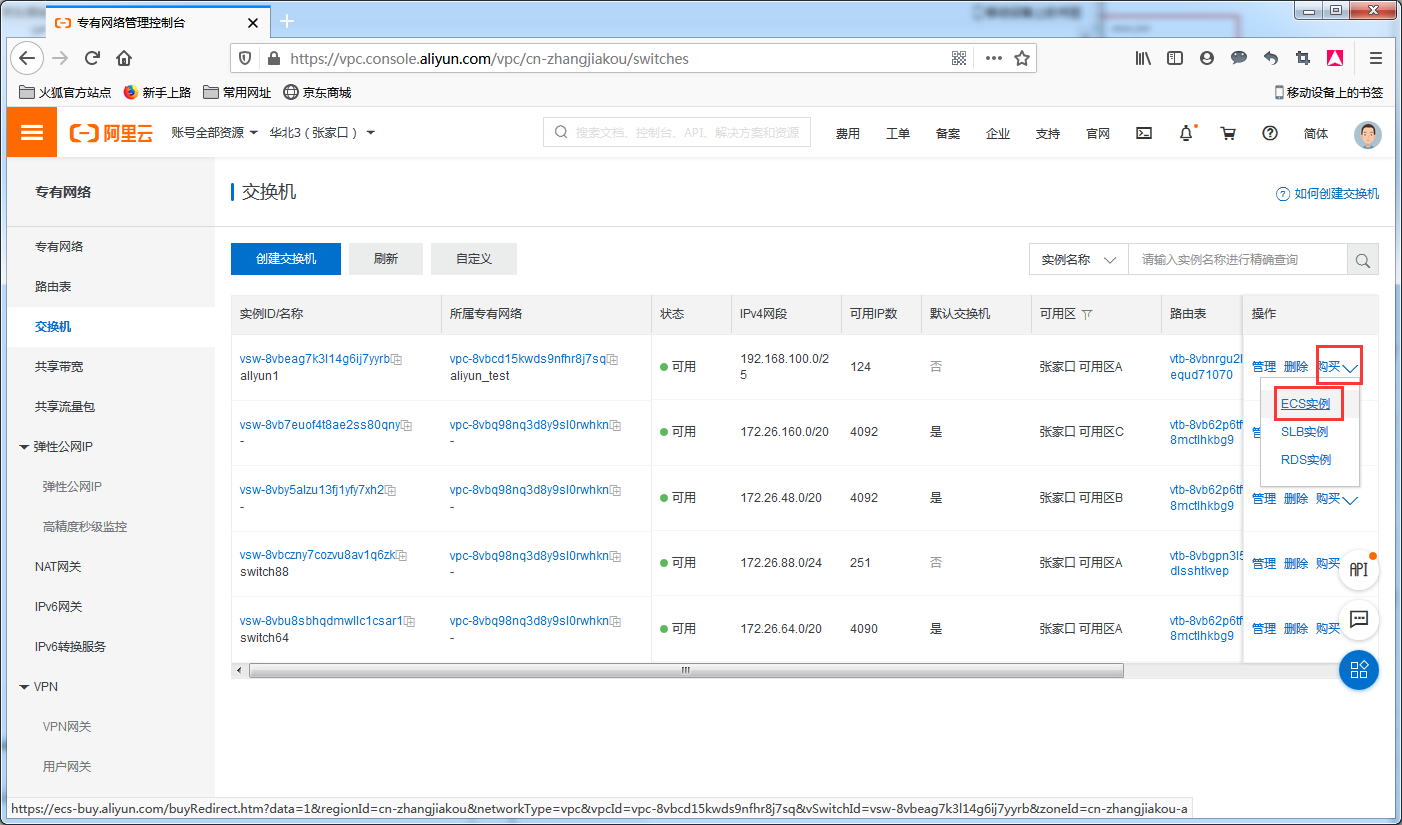Expand the 实例名称 search type dropdown
This screenshot has height=825, width=1402.
(x=1078, y=260)
